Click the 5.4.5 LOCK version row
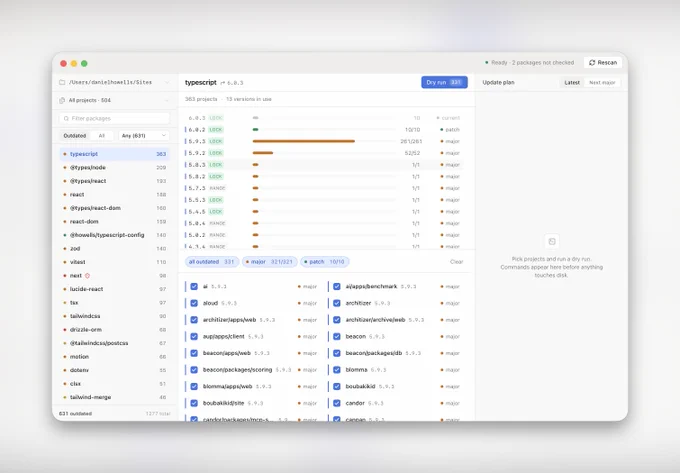Viewport: 680px width, 473px height. (x=324, y=212)
